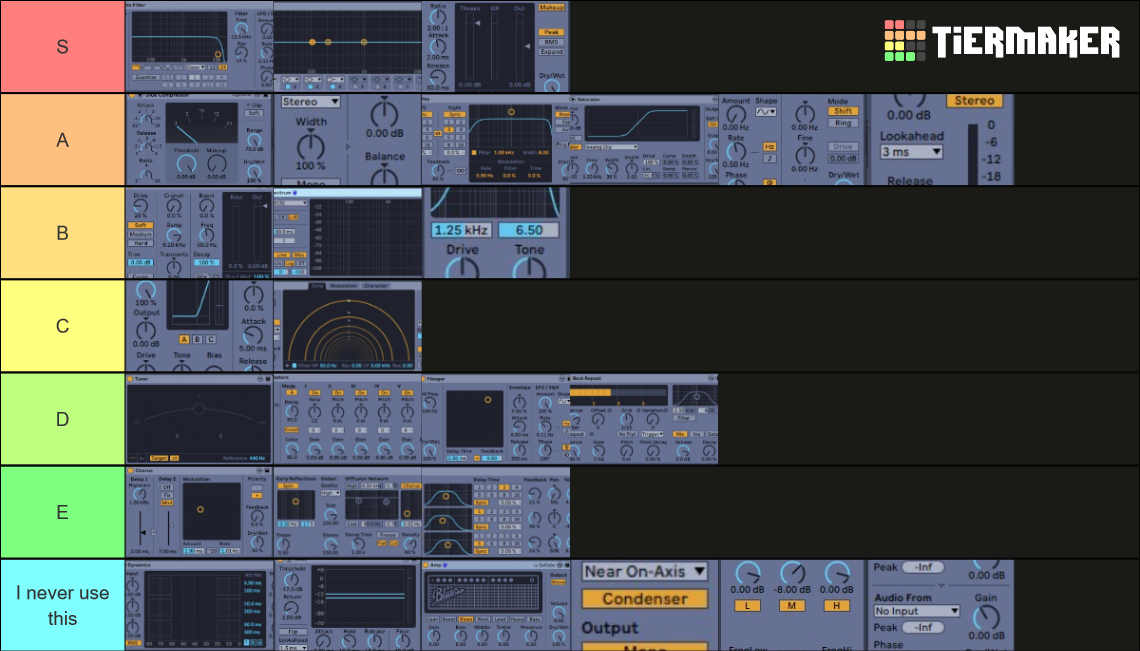The image size is (1140, 651).
Task: Switch to the Modulation tab on Echo
Action: 343,285
